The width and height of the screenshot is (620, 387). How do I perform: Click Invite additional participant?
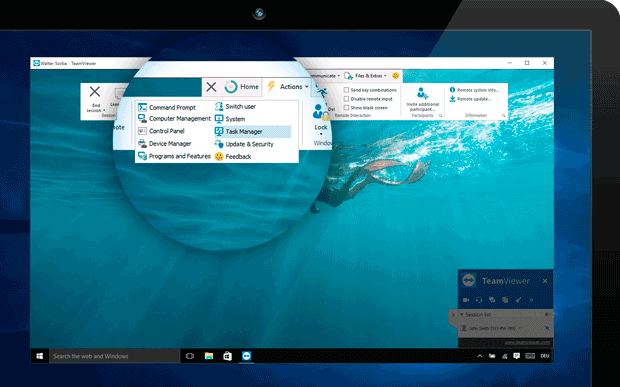[422, 99]
